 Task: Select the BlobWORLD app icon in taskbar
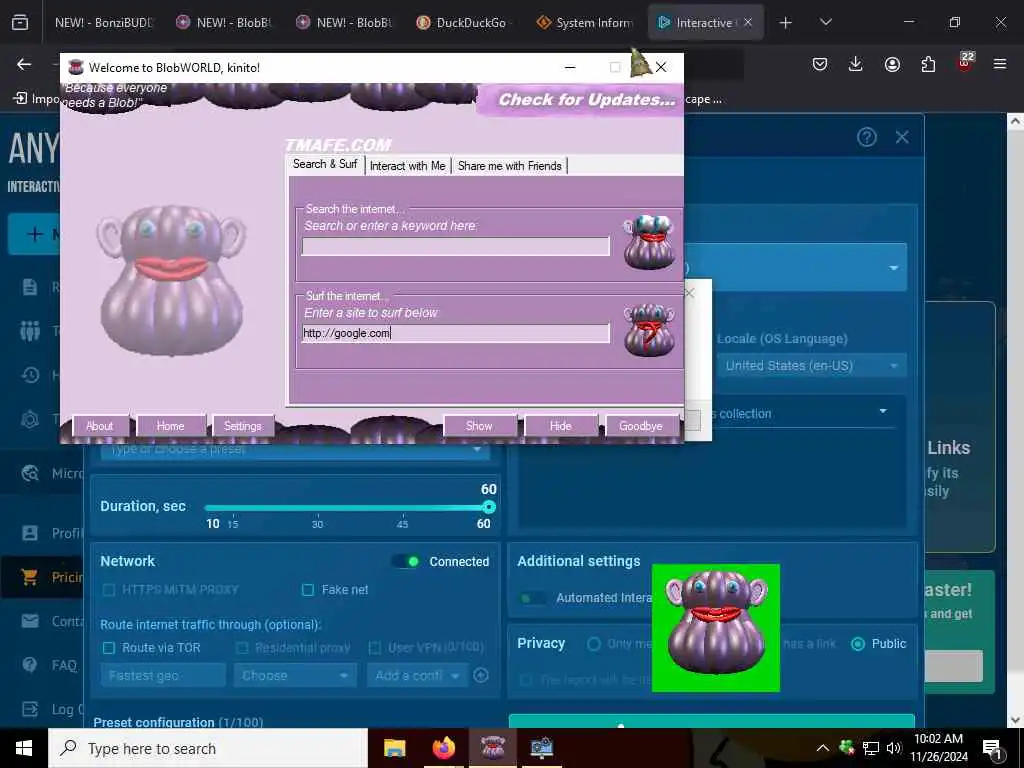[x=492, y=748]
